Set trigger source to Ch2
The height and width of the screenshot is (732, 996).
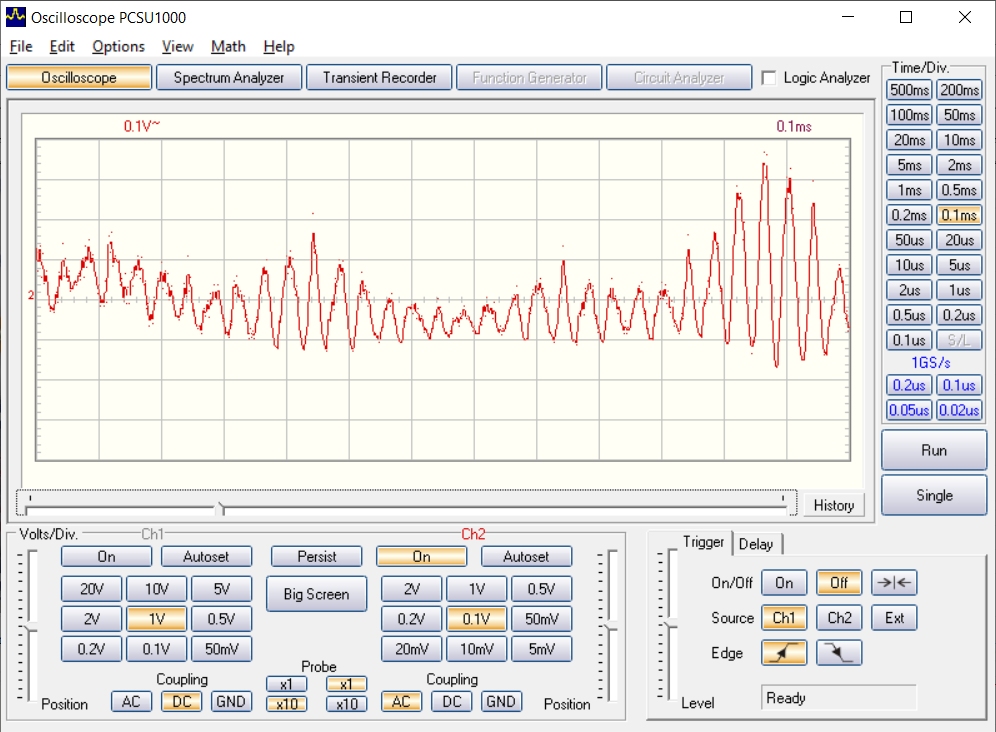839,618
